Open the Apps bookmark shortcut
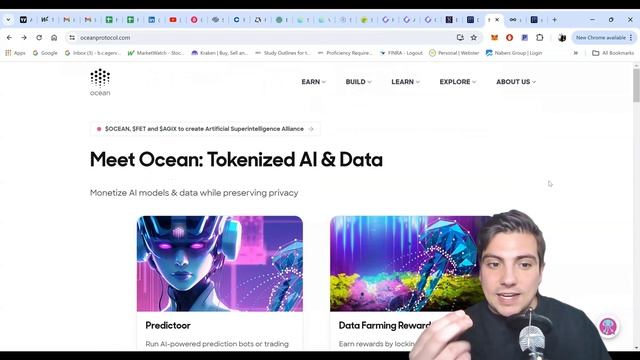The image size is (640, 360). [15, 53]
